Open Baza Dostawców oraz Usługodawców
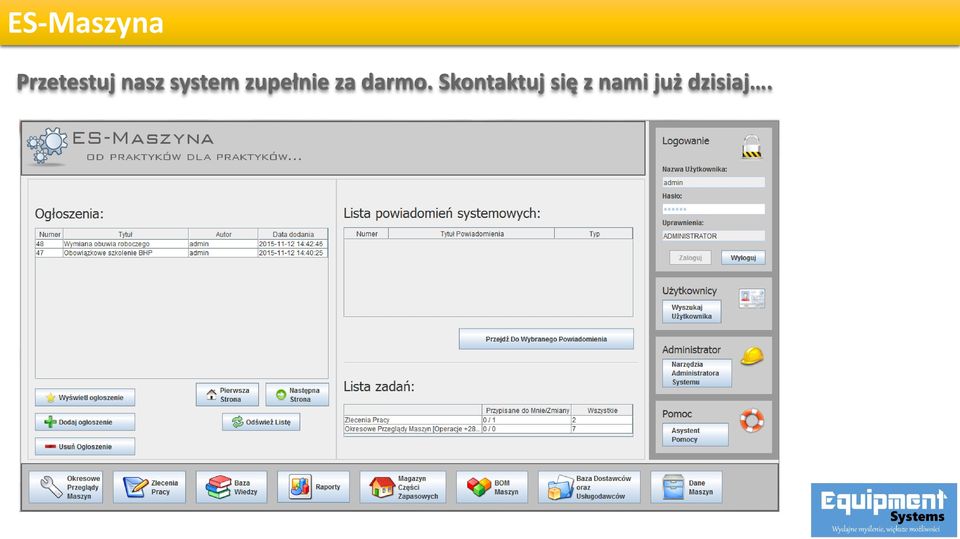Image resolution: width=960 pixels, height=539 pixels. (x=589, y=488)
